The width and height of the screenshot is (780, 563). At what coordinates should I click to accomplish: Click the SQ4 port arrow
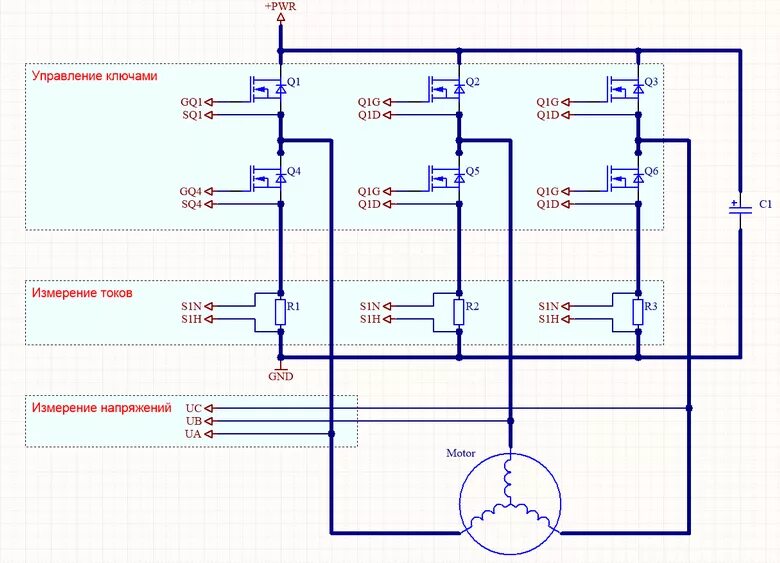pyautogui.click(x=209, y=204)
